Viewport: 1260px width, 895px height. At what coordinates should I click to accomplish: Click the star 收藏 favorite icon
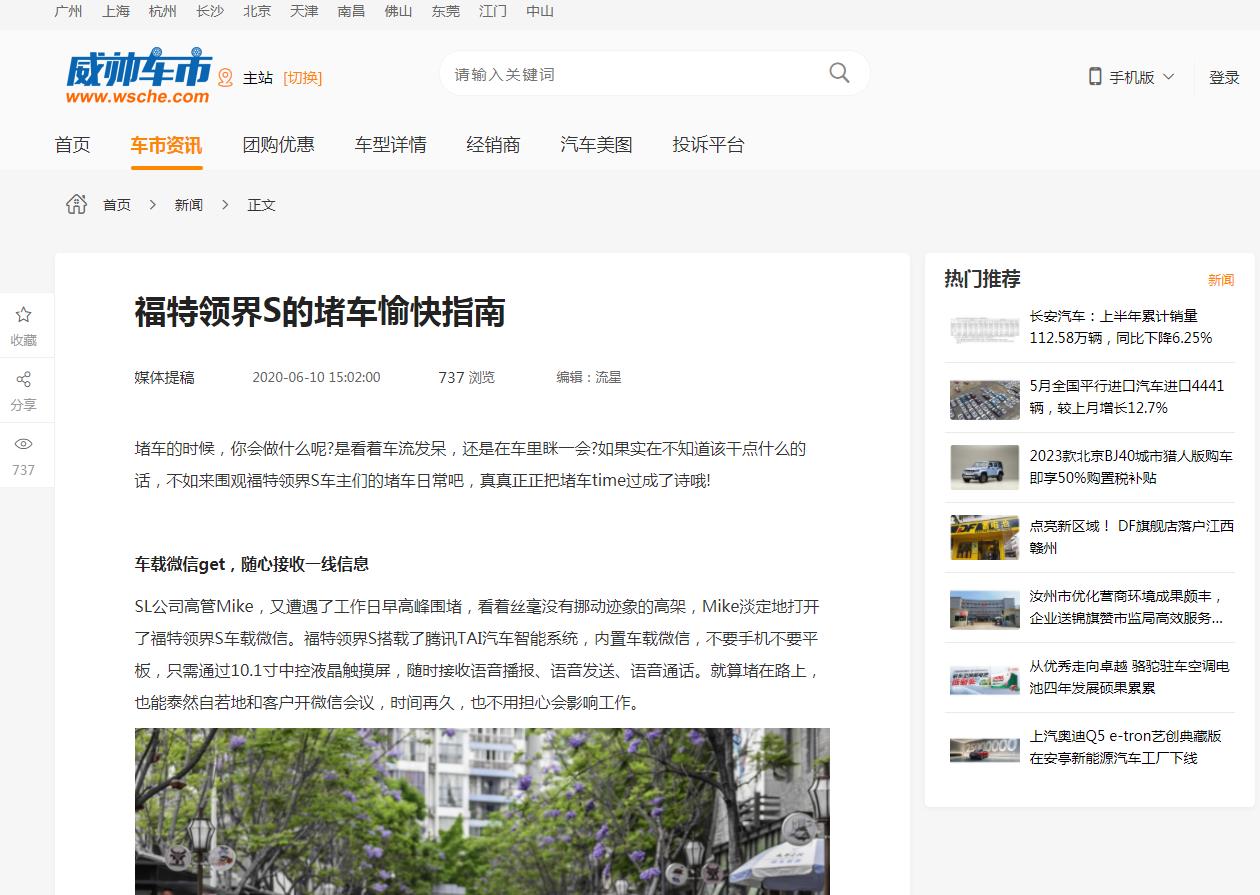point(23,314)
